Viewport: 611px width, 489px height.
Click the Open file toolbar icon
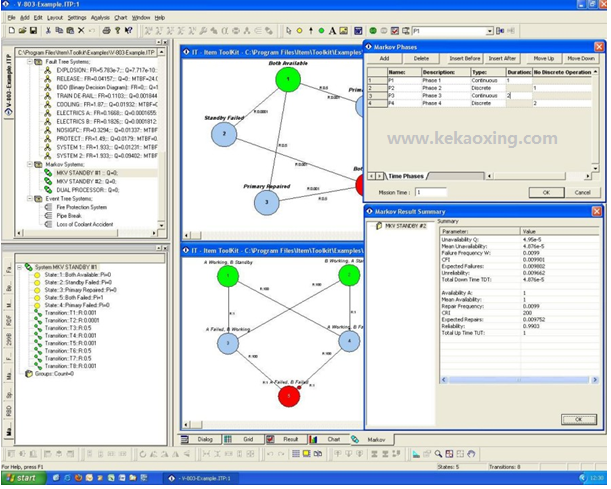tap(22, 32)
